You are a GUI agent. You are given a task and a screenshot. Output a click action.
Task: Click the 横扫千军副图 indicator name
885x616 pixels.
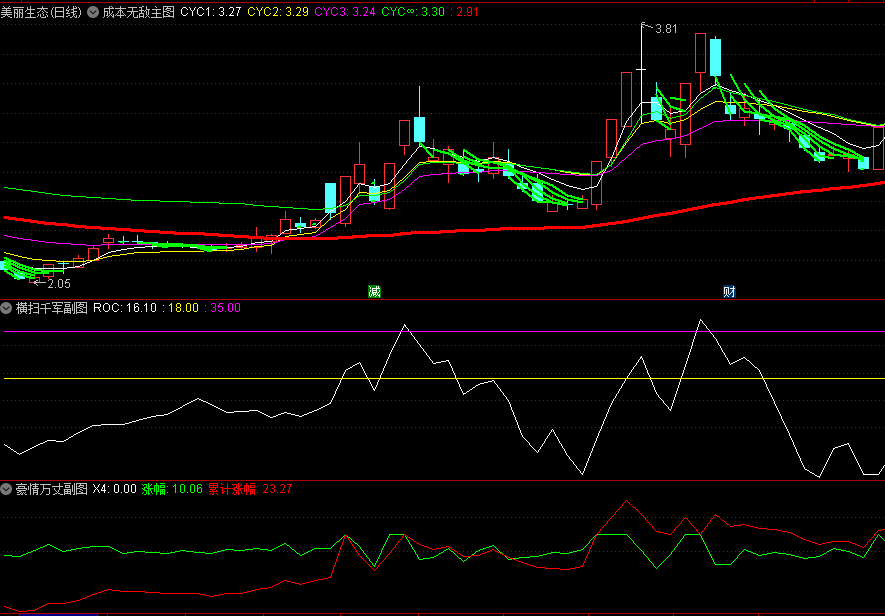[x=51, y=308]
